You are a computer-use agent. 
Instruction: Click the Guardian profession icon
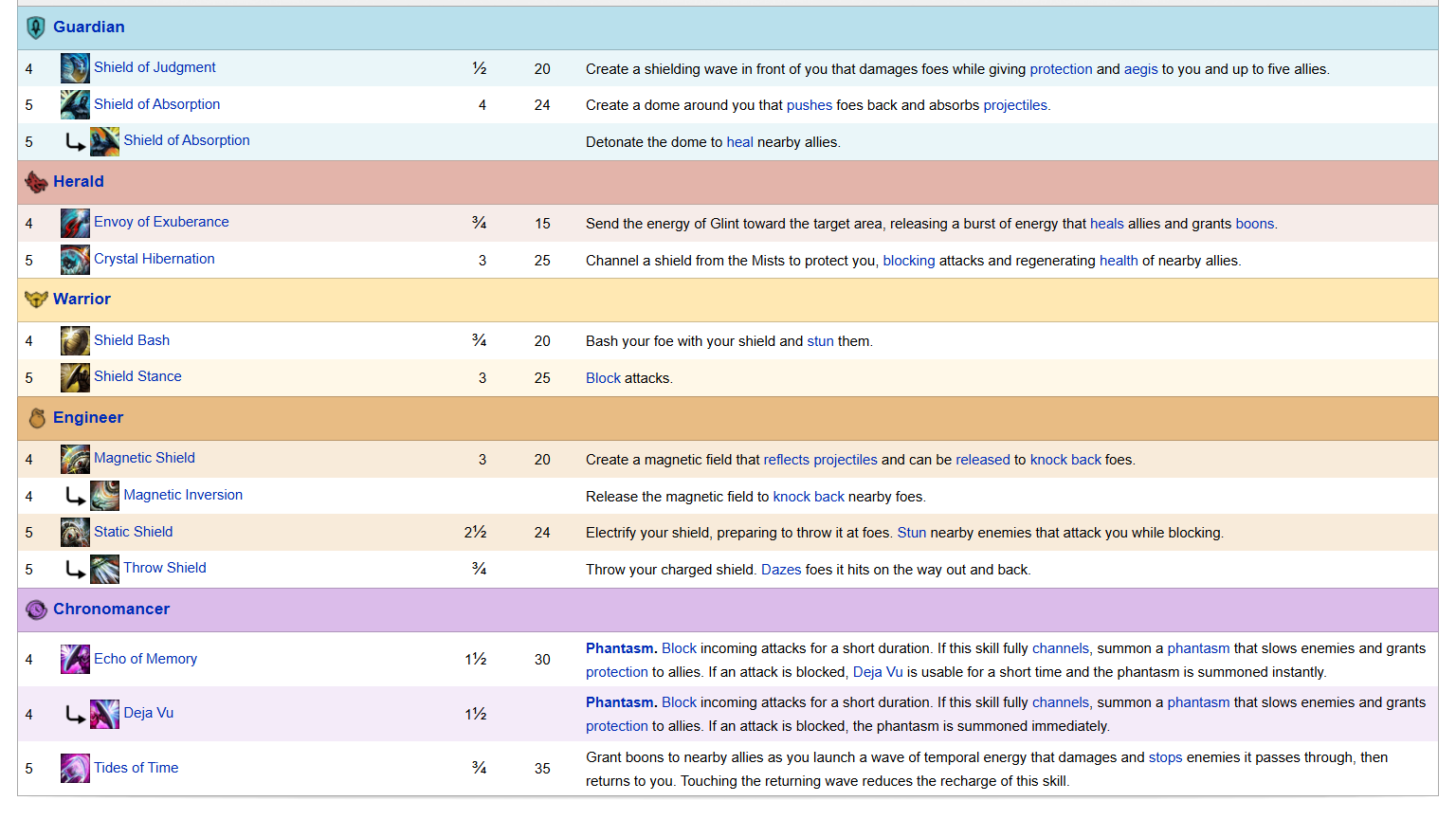click(x=36, y=27)
